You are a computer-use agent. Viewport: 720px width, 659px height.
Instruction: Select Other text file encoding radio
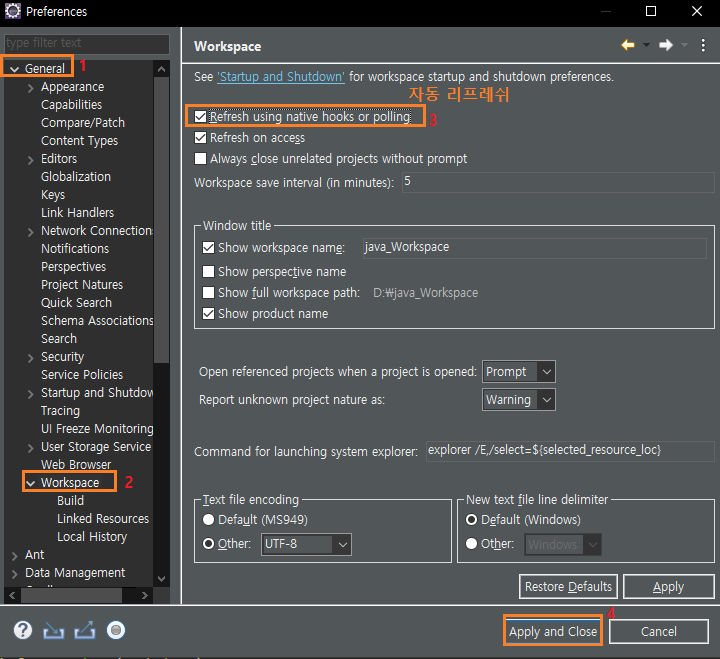[x=208, y=544]
